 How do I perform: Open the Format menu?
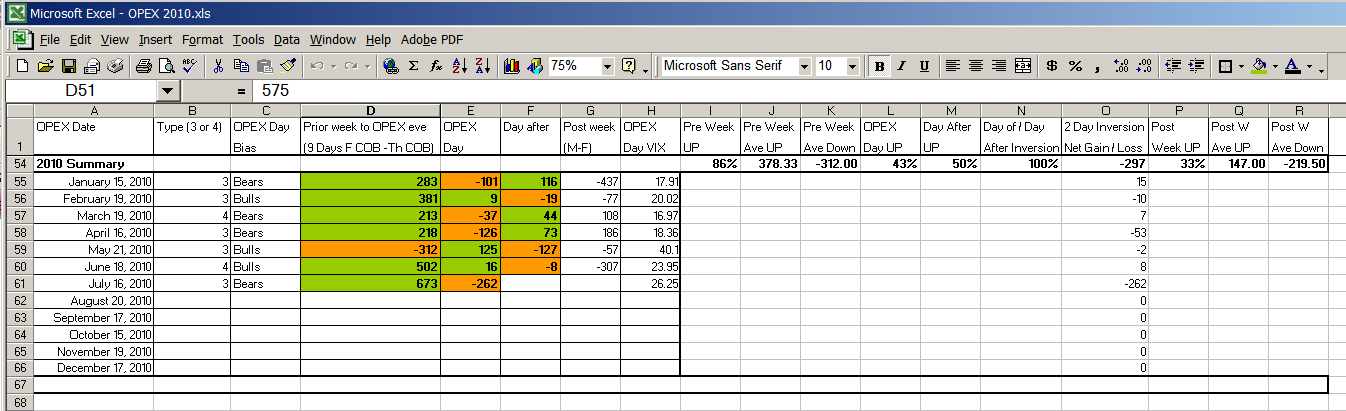point(202,40)
